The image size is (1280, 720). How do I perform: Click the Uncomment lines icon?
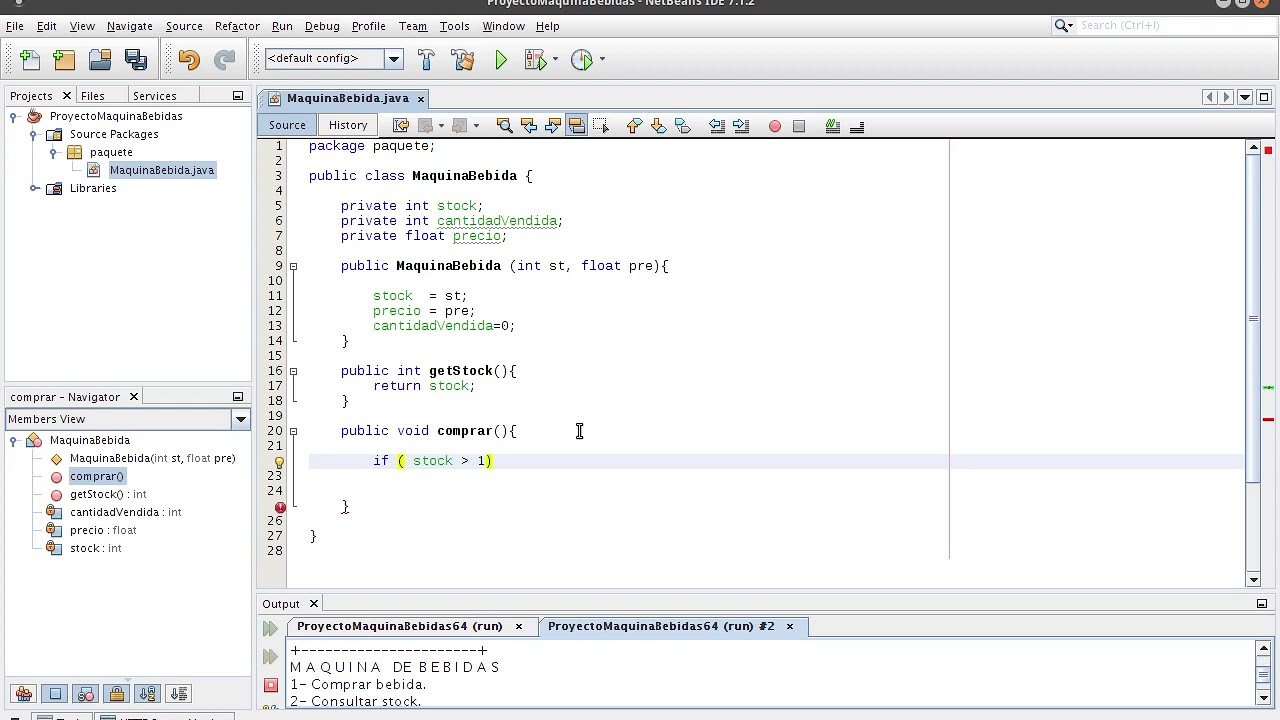[x=857, y=125]
